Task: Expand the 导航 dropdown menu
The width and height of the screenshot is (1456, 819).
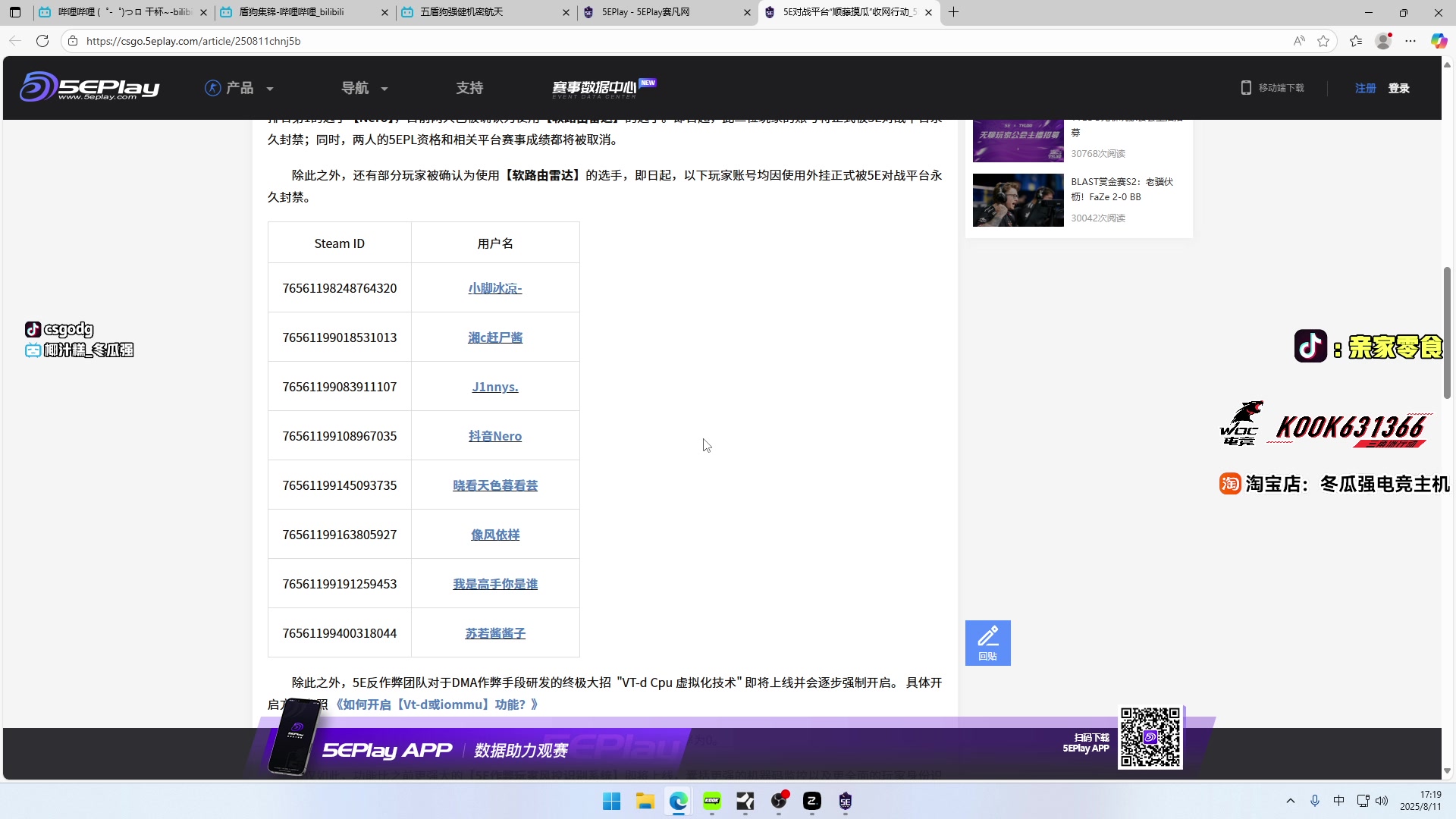Action: (x=365, y=88)
